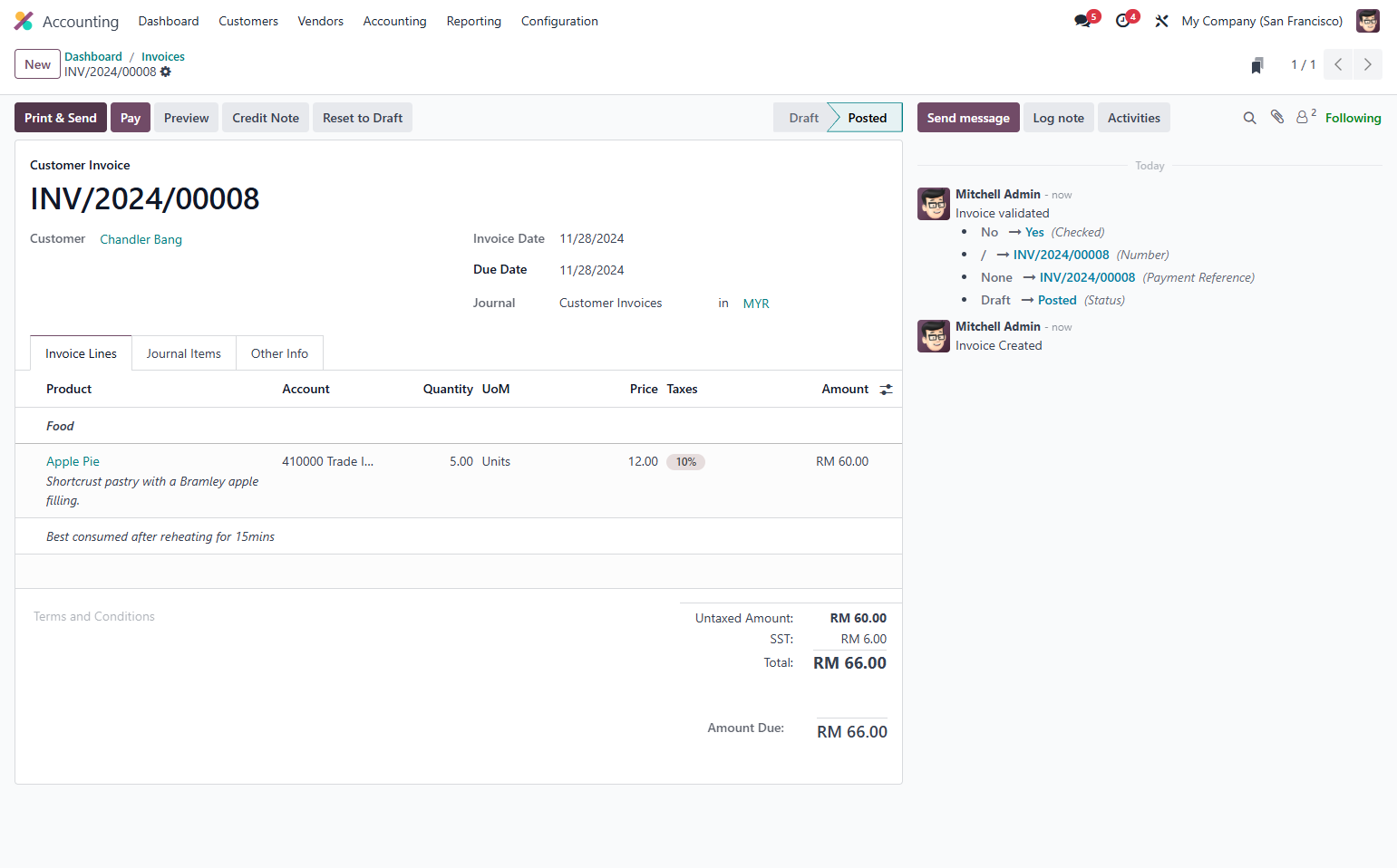Open the Customers menu
The height and width of the screenshot is (868, 1397).
pyautogui.click(x=248, y=21)
